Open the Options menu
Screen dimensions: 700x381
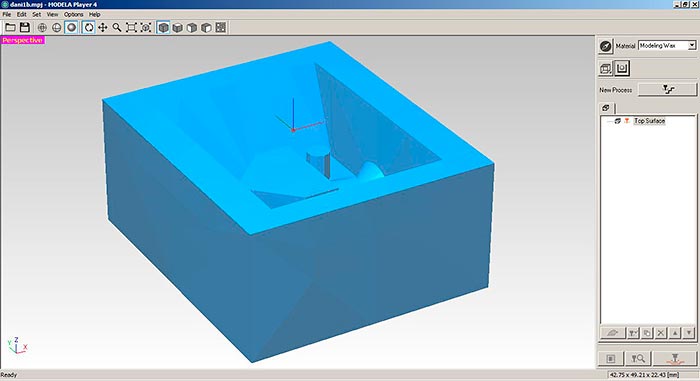point(74,14)
